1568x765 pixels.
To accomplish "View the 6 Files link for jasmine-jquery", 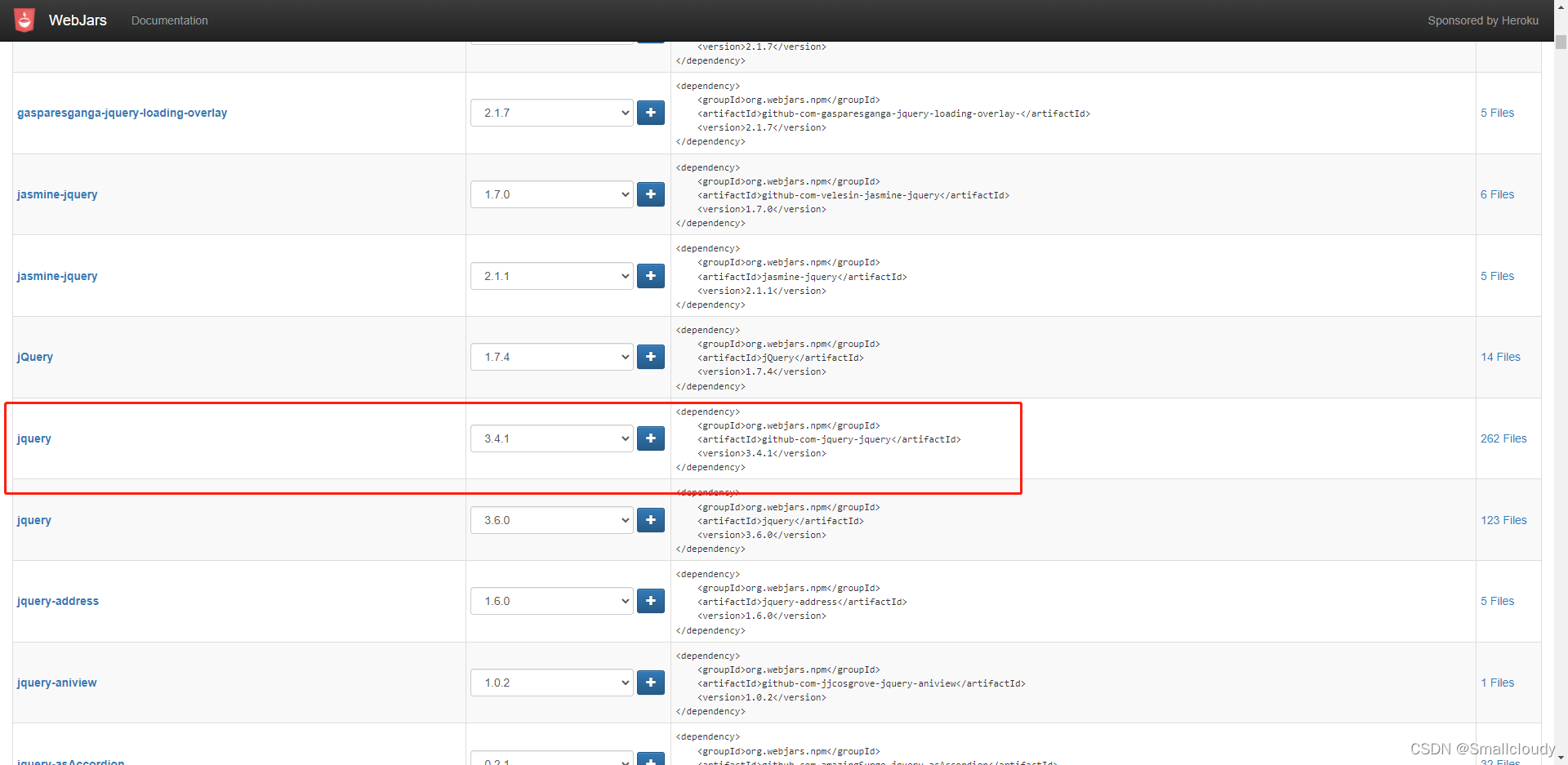I will 1497,194.
